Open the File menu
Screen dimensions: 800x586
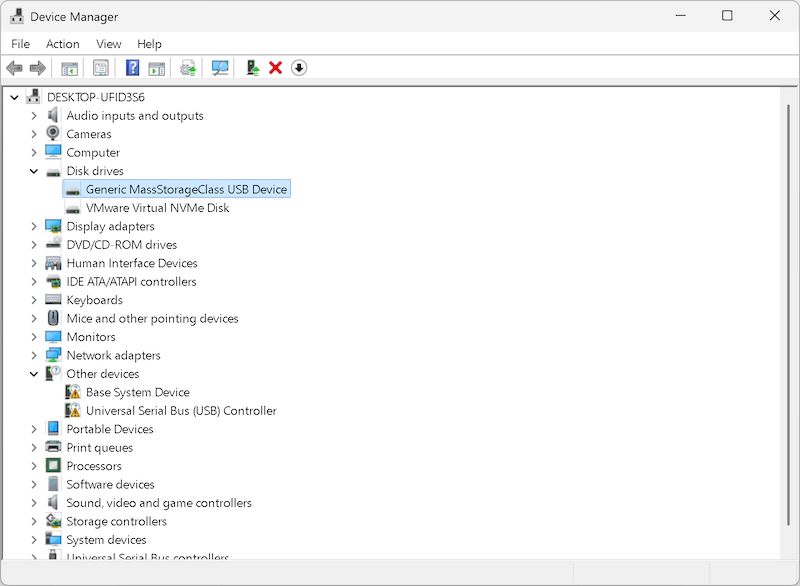click(x=20, y=43)
